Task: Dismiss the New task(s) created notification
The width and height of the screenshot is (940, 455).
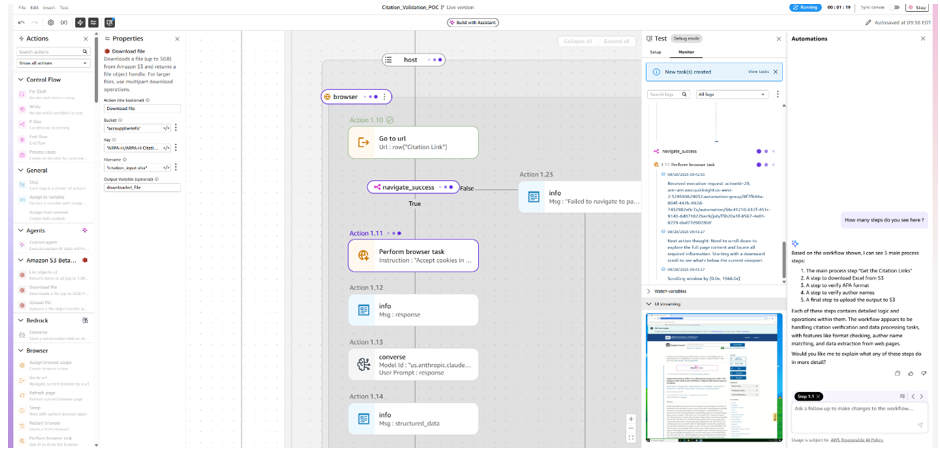Action: [775, 72]
